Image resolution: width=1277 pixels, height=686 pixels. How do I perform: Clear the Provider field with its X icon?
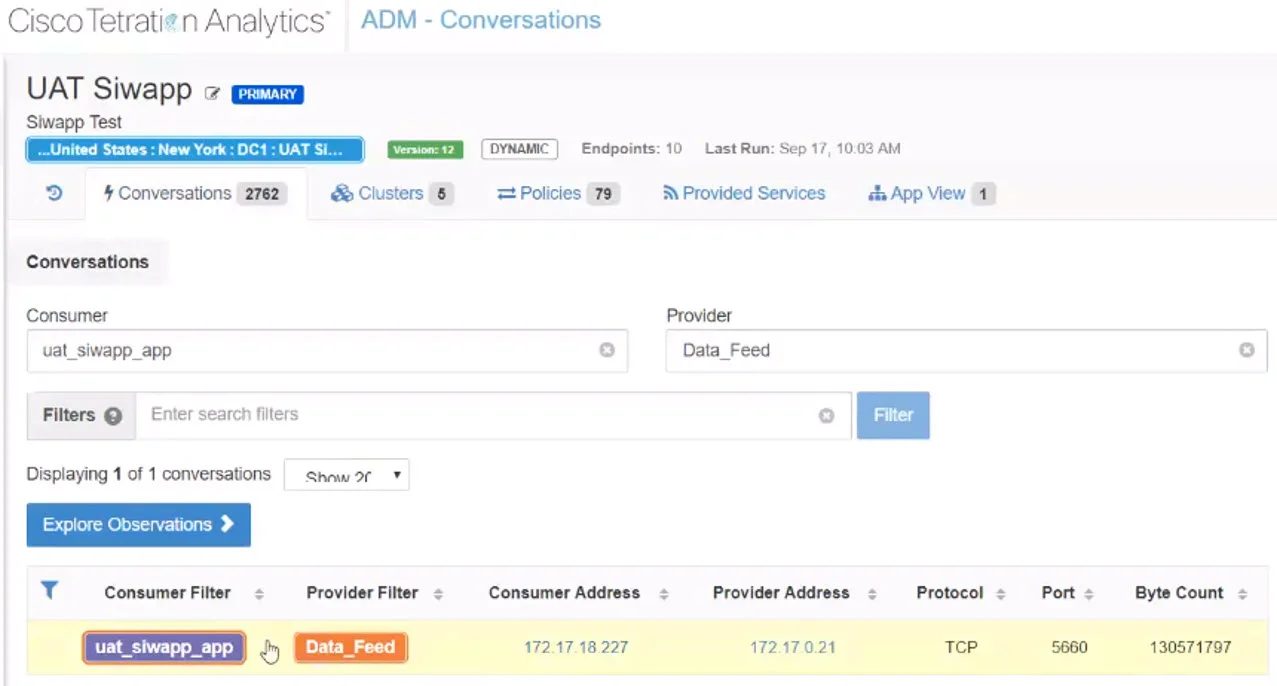(x=1246, y=350)
